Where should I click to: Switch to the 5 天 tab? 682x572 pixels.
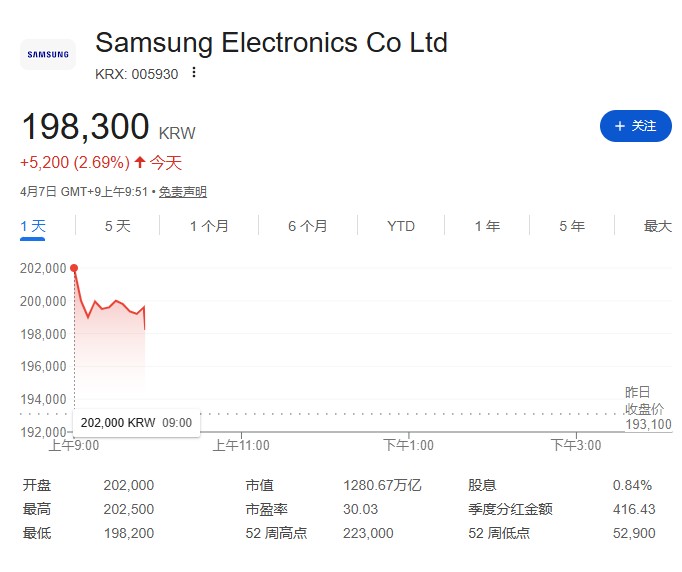click(117, 226)
